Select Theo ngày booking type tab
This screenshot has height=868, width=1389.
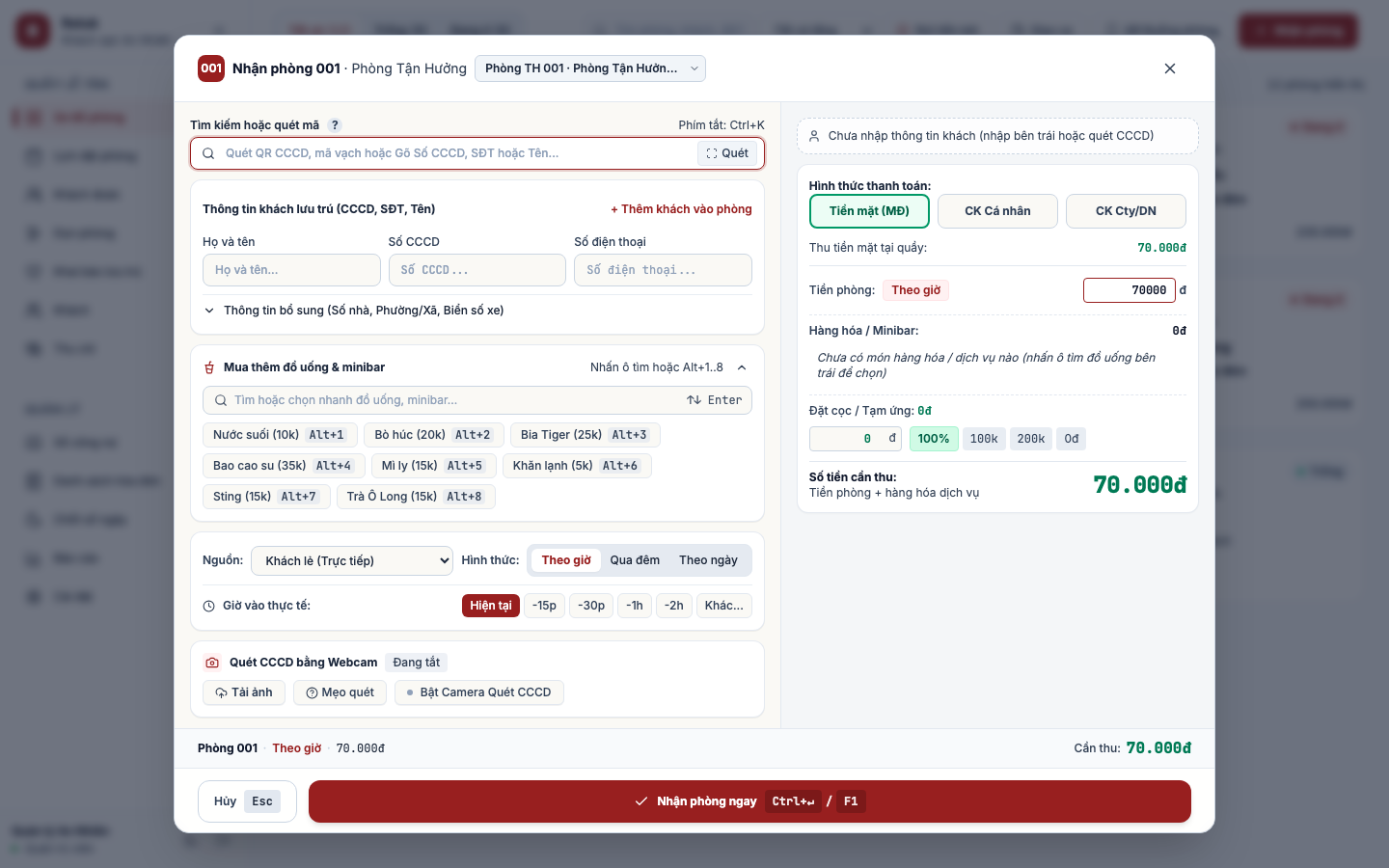click(x=708, y=560)
